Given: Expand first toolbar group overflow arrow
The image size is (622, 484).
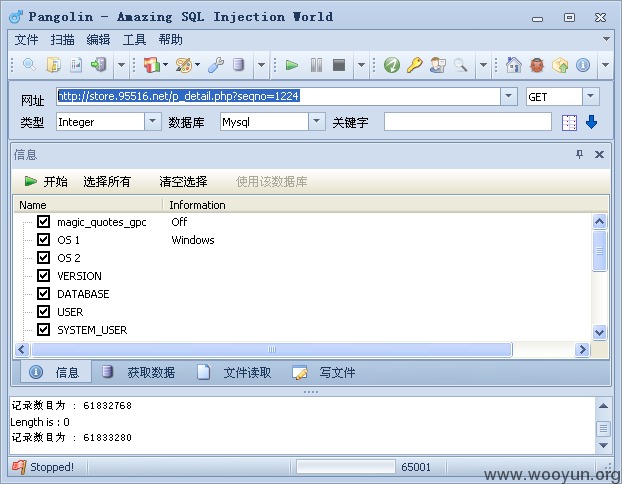Looking at the screenshot, I should click(121, 65).
